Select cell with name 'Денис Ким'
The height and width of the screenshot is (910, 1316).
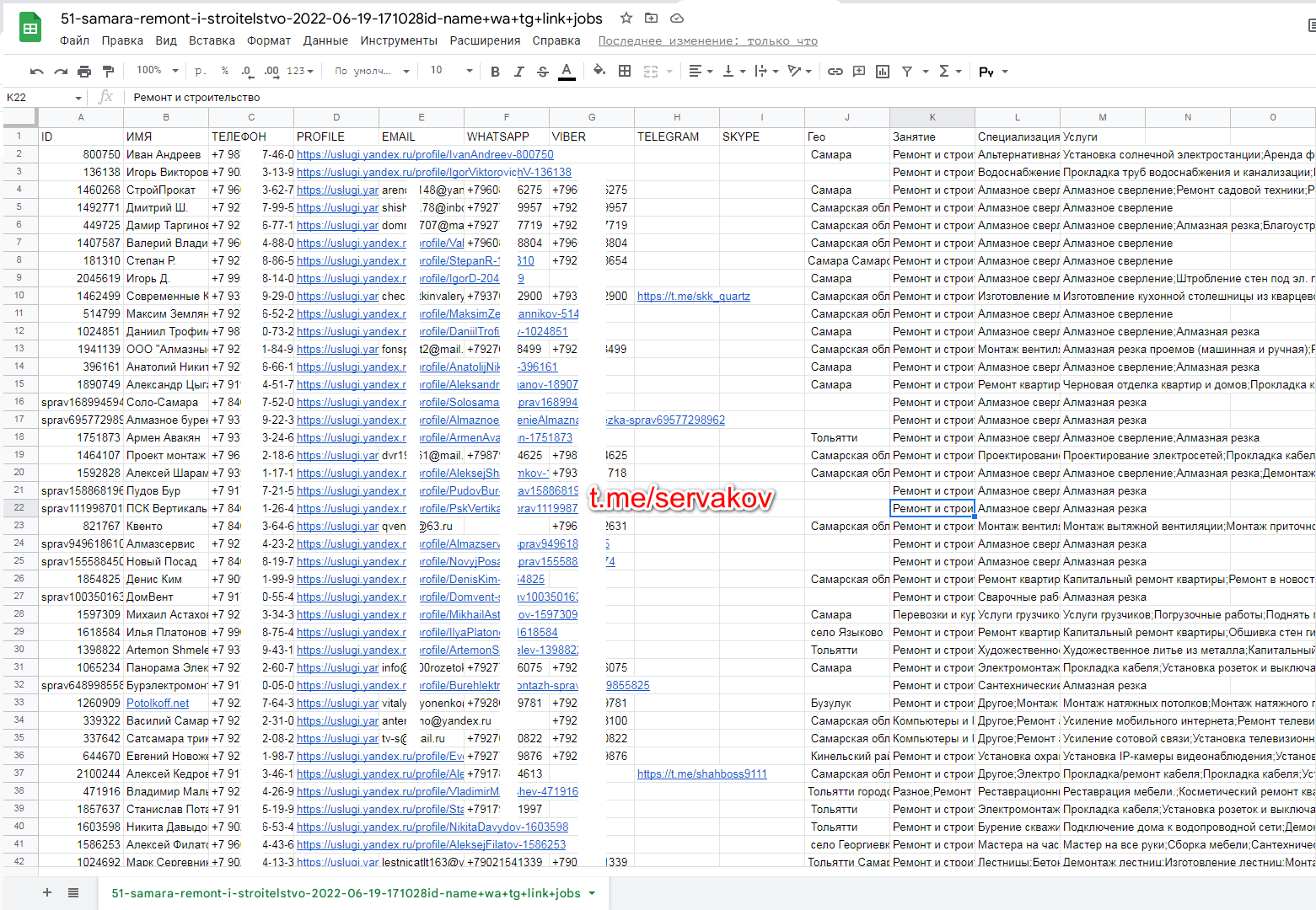tap(166, 580)
